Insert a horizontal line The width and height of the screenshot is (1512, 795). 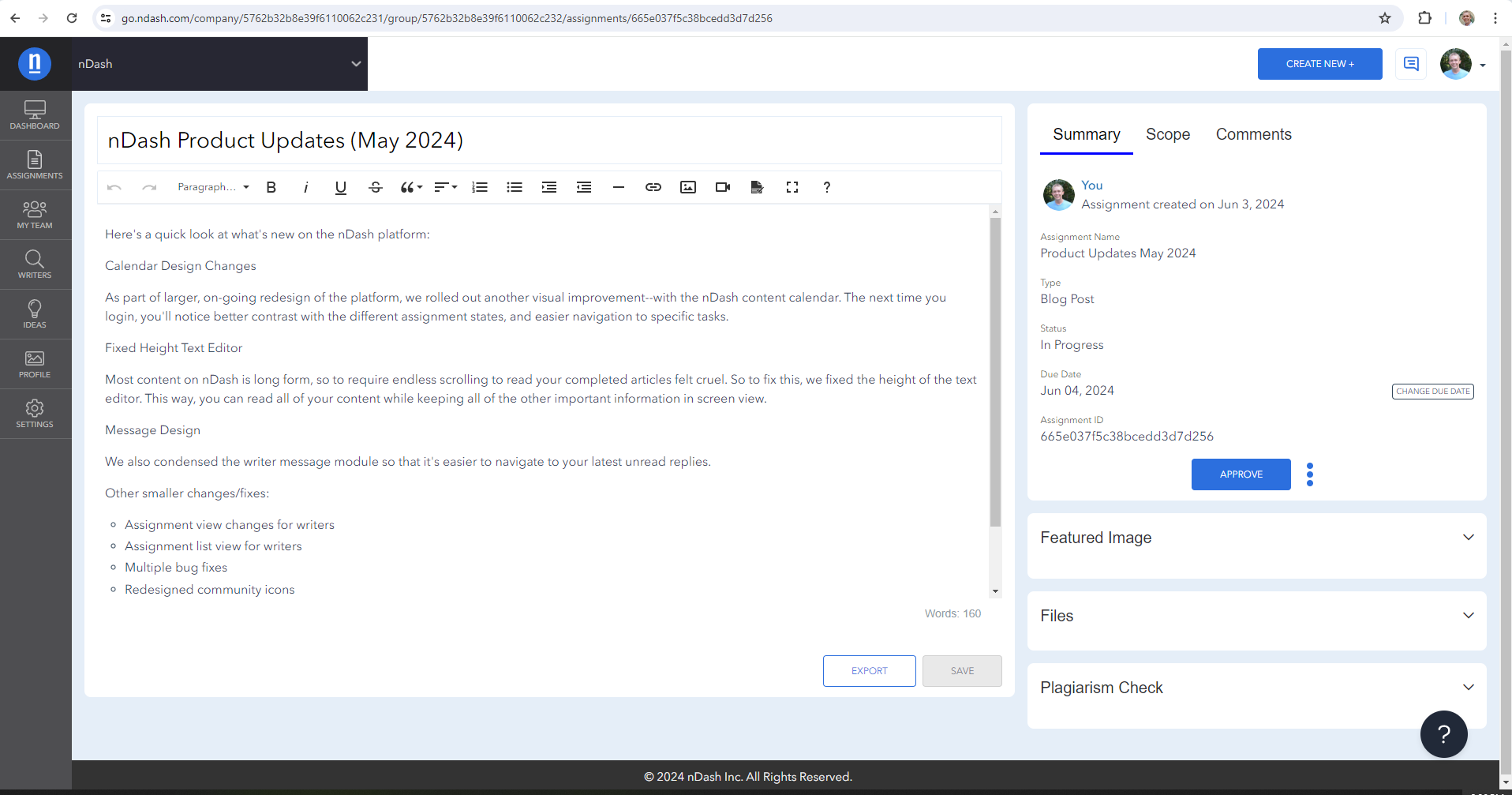click(619, 187)
